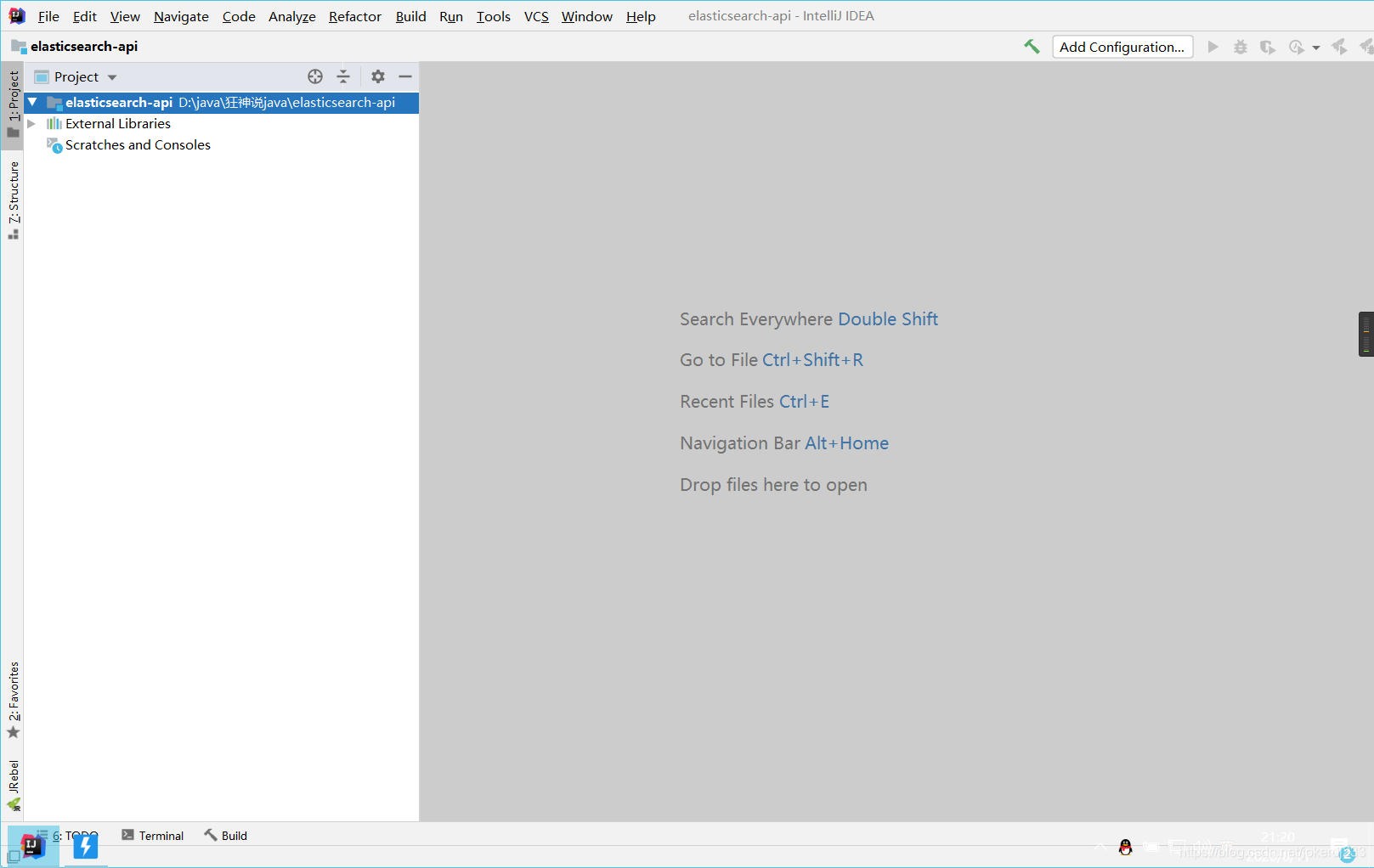Click the Profiler run icon with clock

[x=1296, y=47]
